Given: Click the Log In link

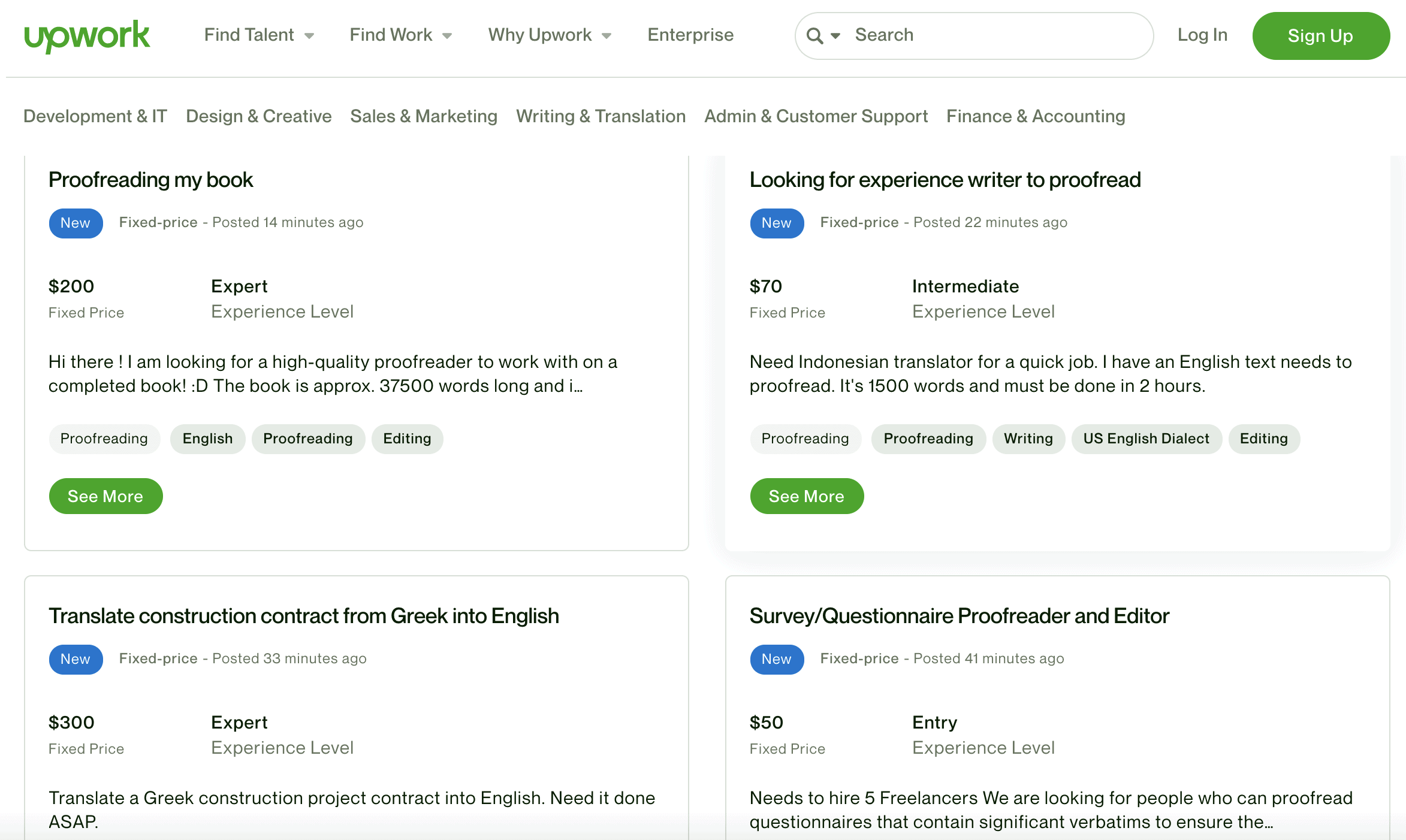Looking at the screenshot, I should pos(1202,35).
